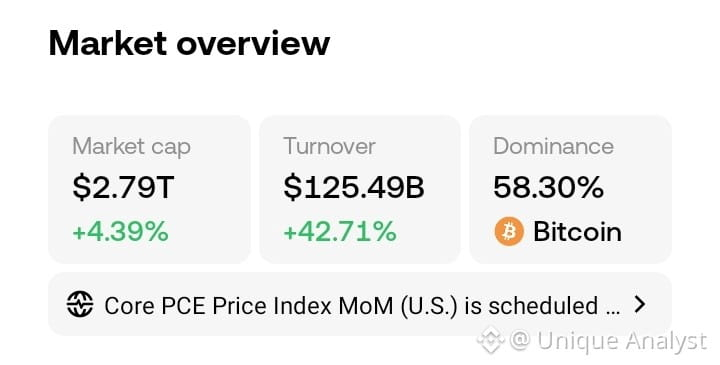Click the $125.49B turnover value
The image size is (720, 365).
pyautogui.click(x=354, y=187)
